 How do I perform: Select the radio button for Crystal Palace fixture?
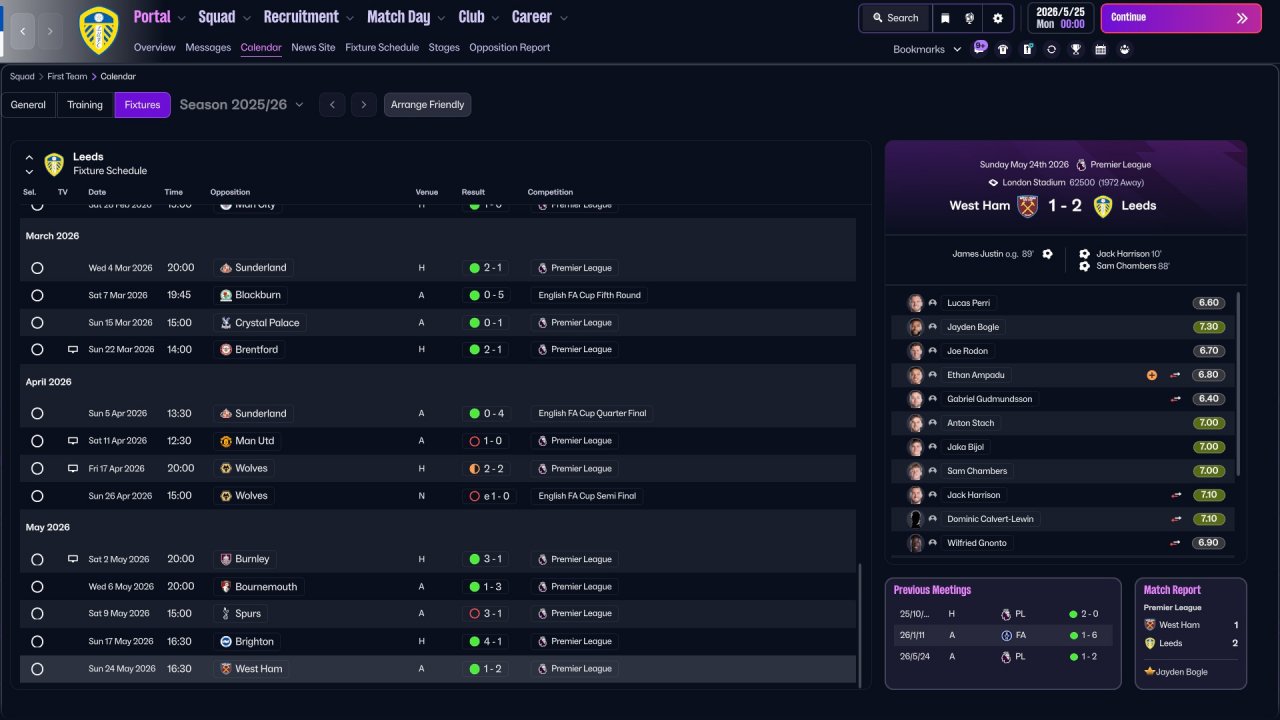(x=37, y=323)
